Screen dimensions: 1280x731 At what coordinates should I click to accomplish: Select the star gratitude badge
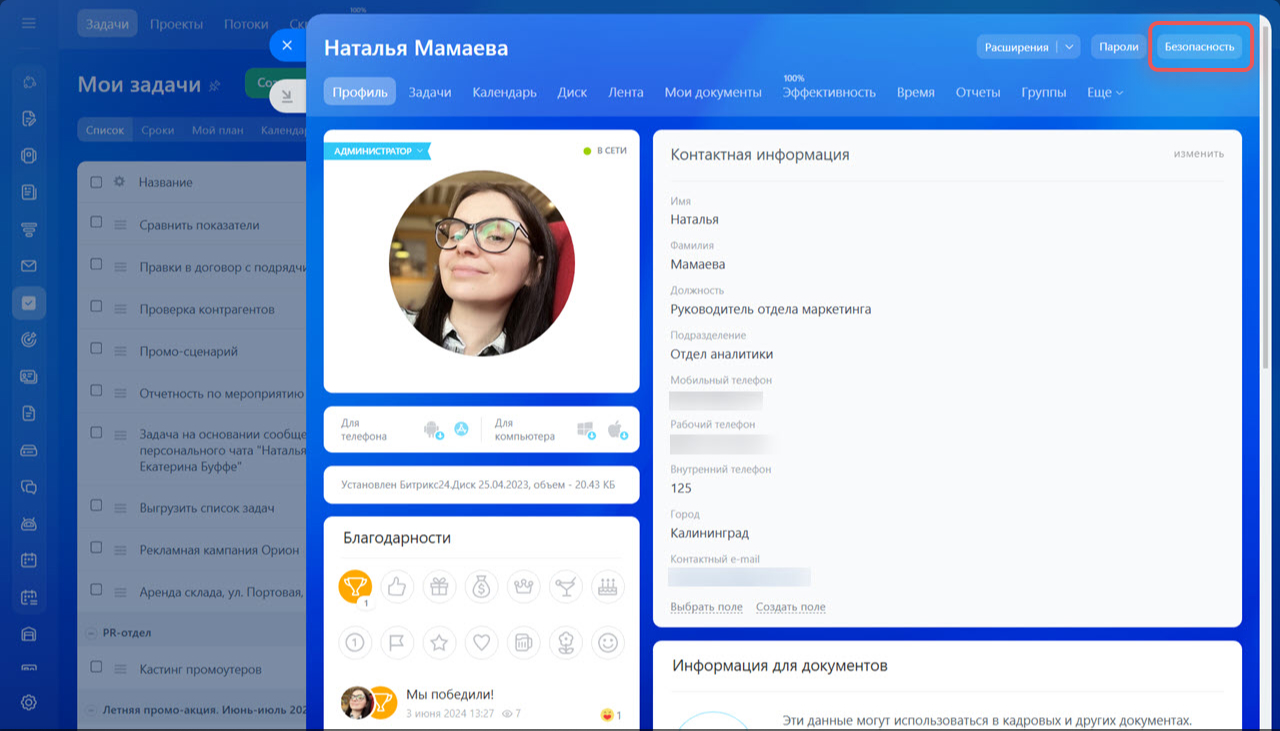(439, 643)
